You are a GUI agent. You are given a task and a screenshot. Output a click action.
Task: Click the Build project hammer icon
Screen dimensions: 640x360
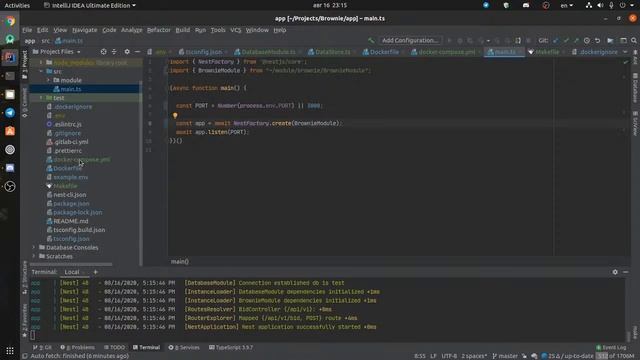point(371,40)
